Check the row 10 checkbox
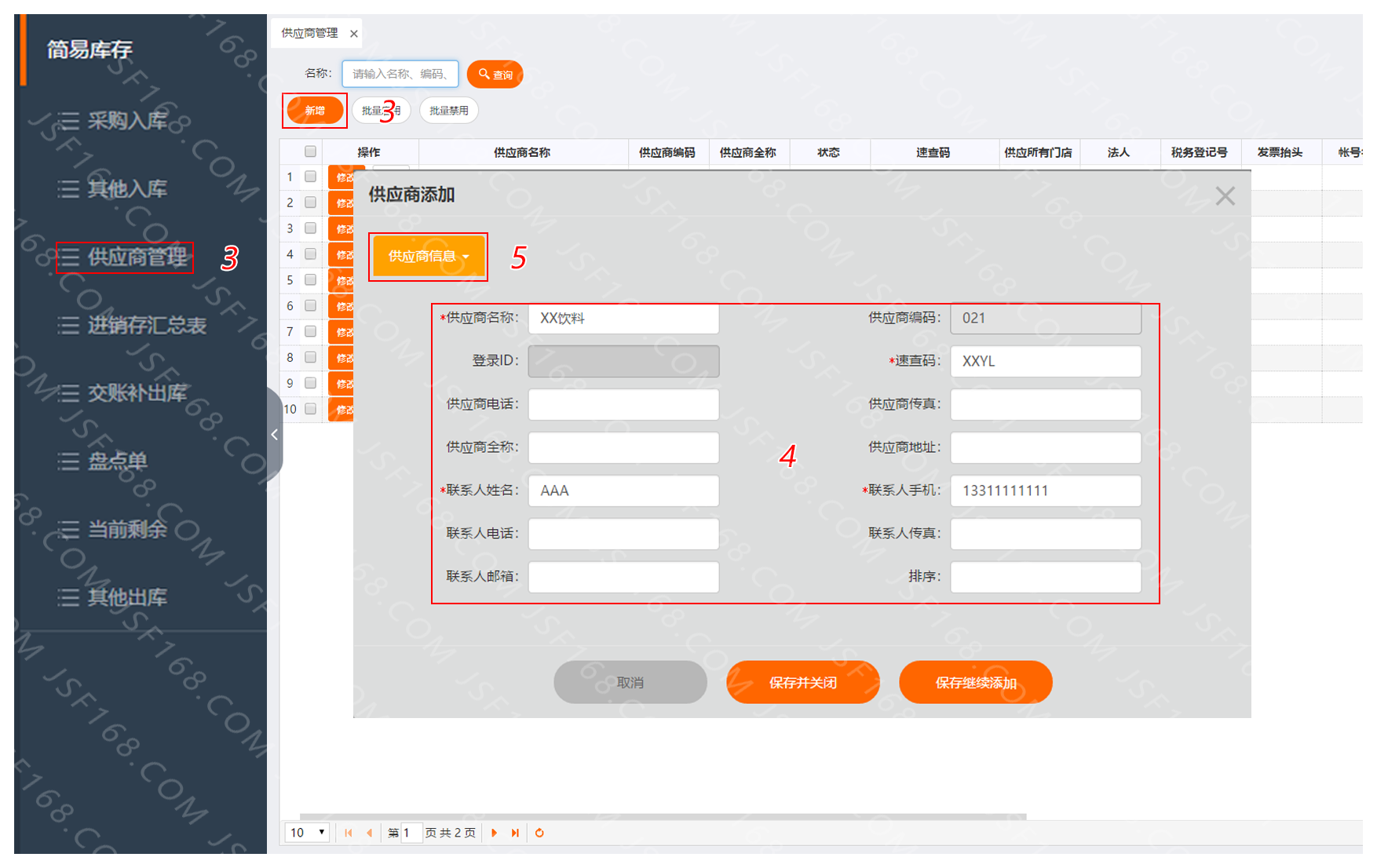 coord(310,409)
